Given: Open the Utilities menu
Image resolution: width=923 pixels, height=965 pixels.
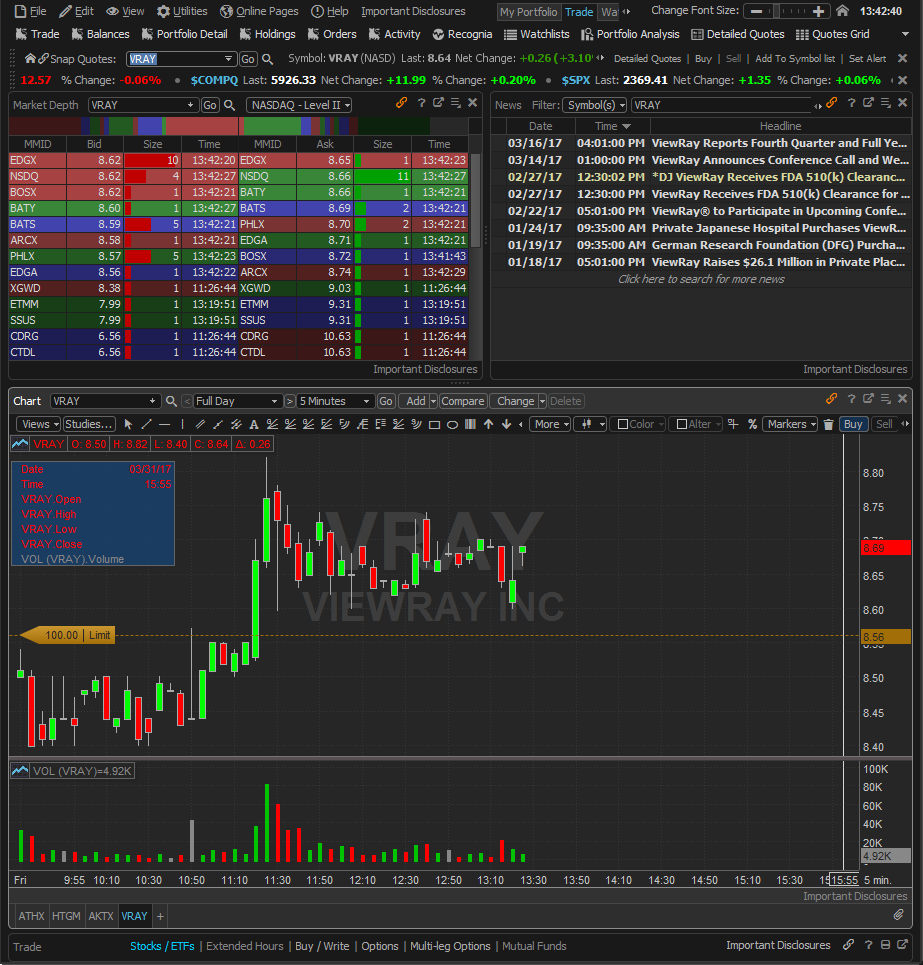Looking at the screenshot, I should point(182,11).
